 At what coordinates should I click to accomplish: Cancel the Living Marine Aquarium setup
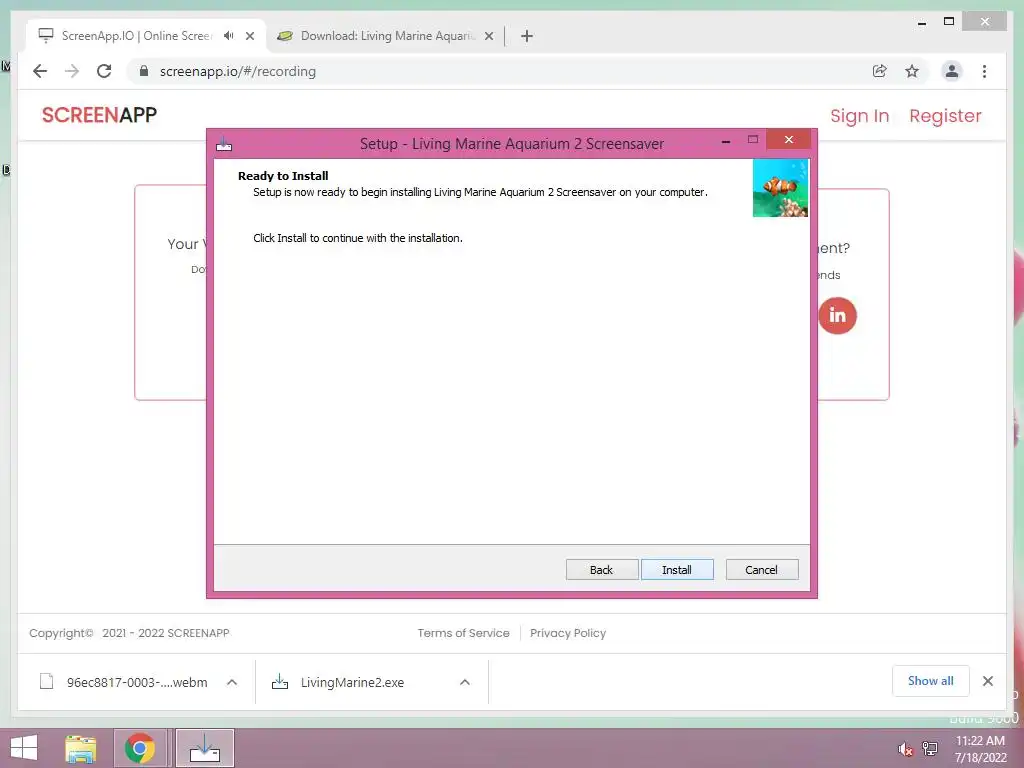click(761, 569)
